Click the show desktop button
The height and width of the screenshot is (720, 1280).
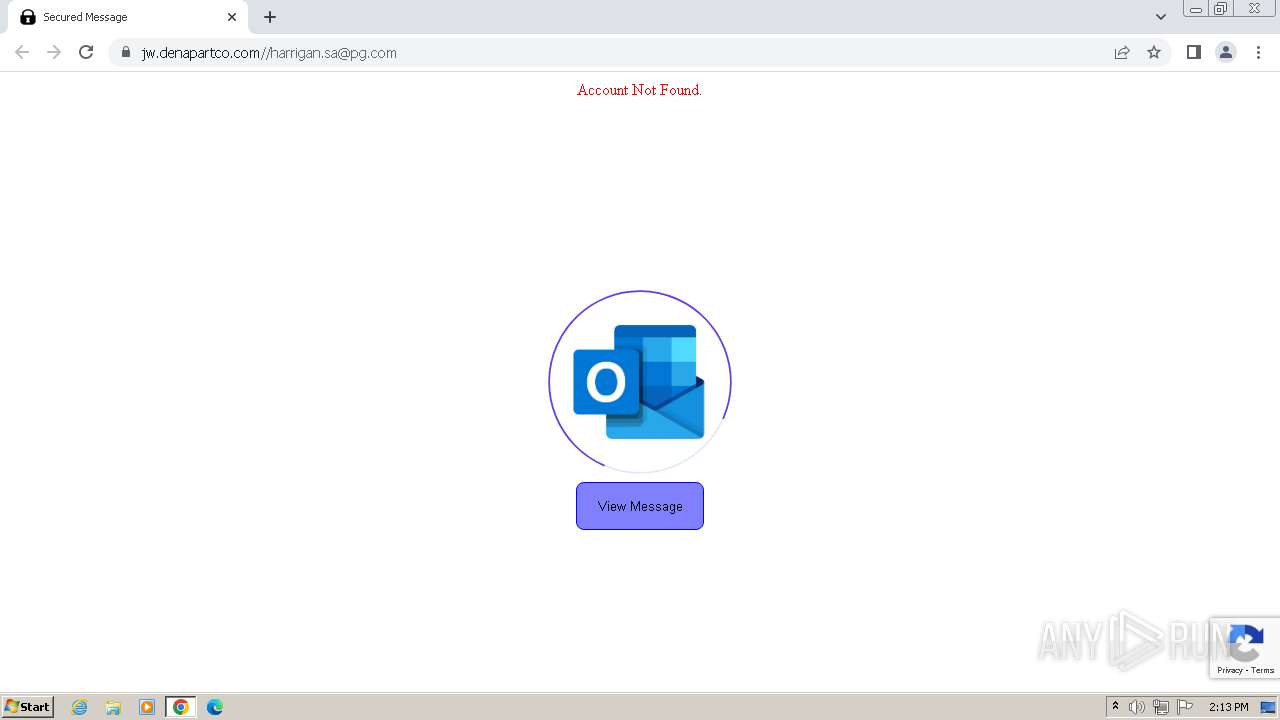(1268, 707)
